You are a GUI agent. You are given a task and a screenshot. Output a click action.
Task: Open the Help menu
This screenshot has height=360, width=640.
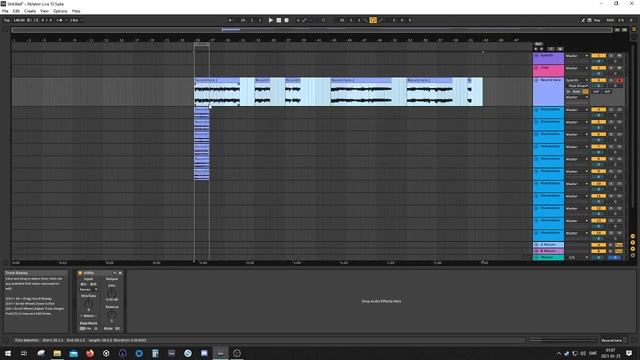[76, 11]
